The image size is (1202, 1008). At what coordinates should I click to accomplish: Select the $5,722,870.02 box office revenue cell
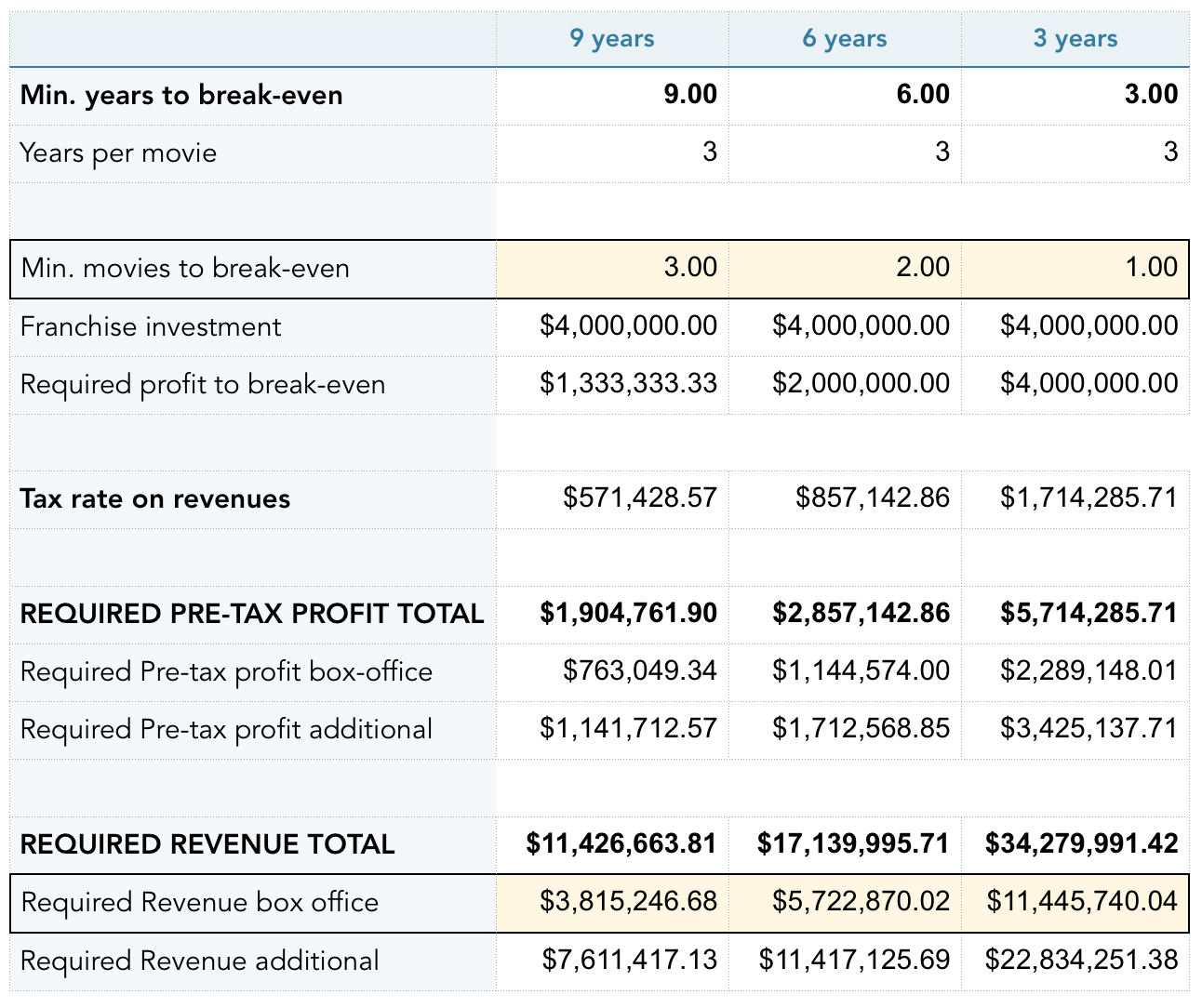coord(845,903)
